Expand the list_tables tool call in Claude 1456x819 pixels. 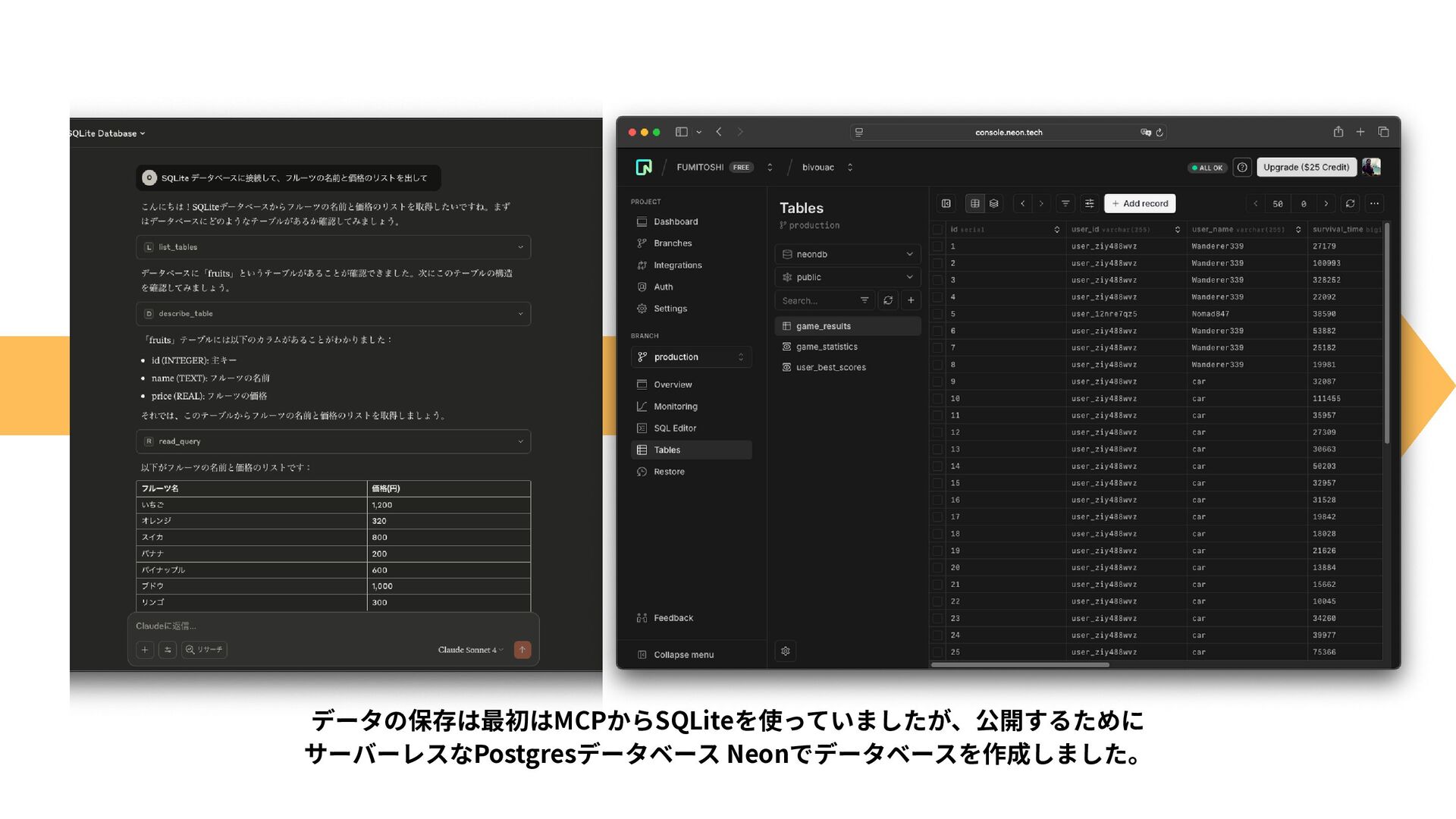click(334, 247)
